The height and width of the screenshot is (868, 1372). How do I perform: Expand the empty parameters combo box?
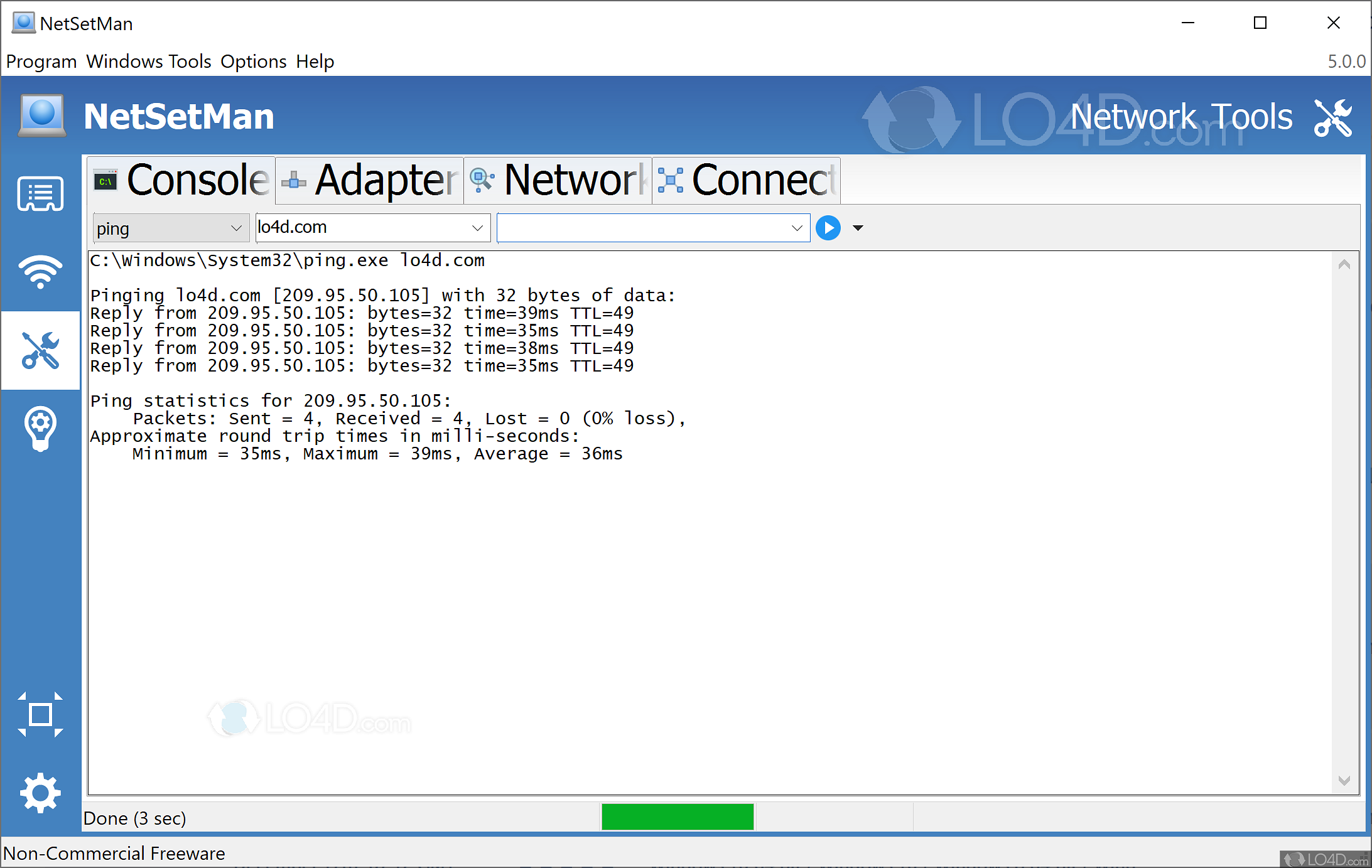pos(797,228)
